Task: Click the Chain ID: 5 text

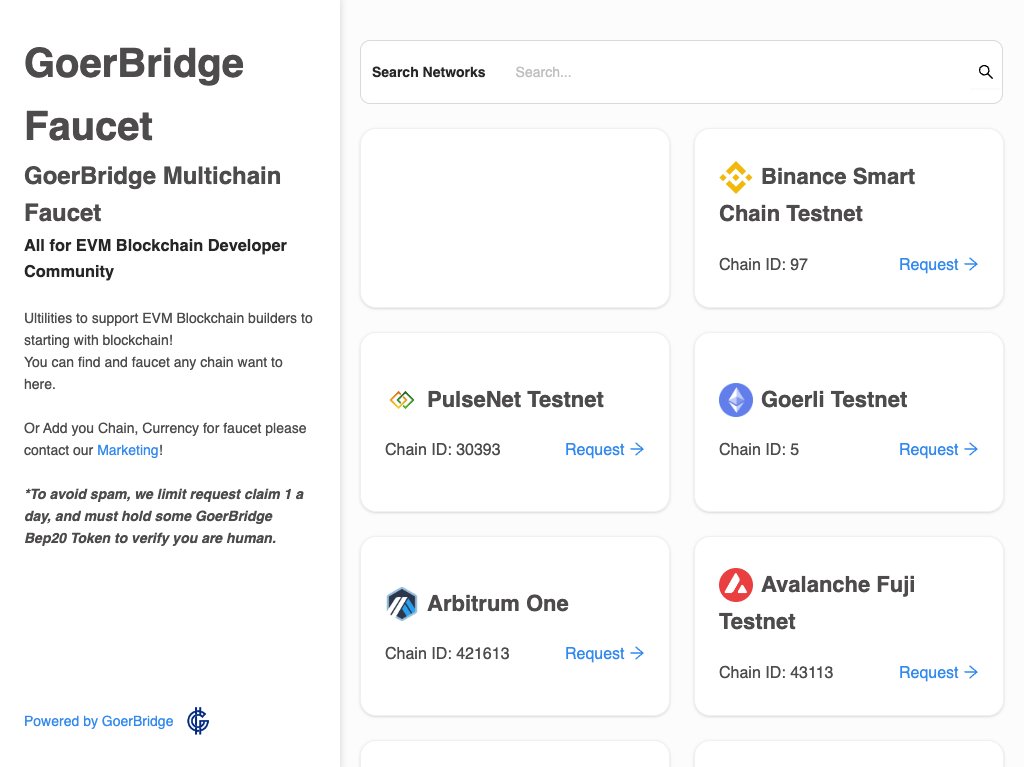Action: [x=758, y=449]
